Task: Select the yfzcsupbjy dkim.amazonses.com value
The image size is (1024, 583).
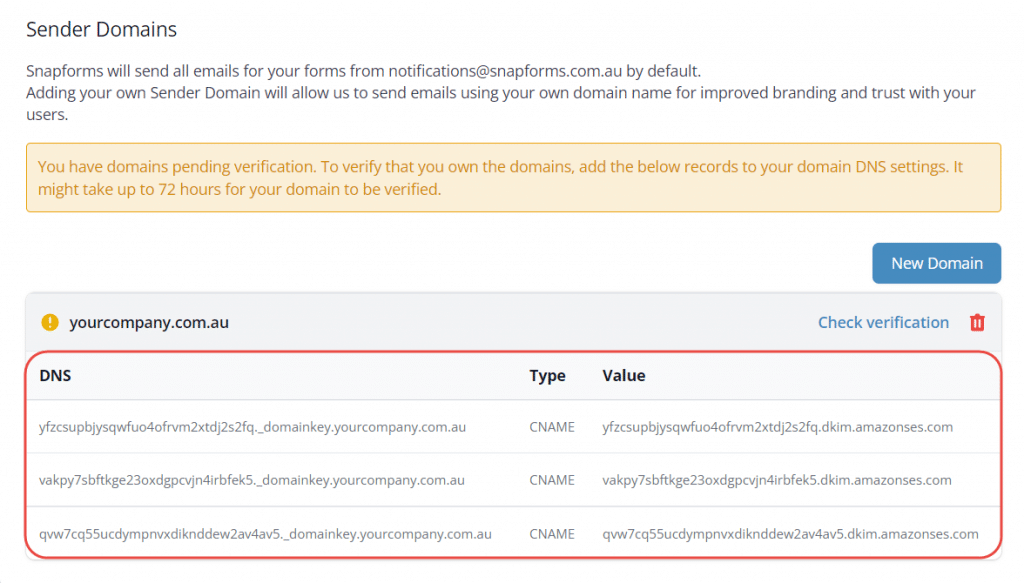Action: pyautogui.click(x=777, y=427)
